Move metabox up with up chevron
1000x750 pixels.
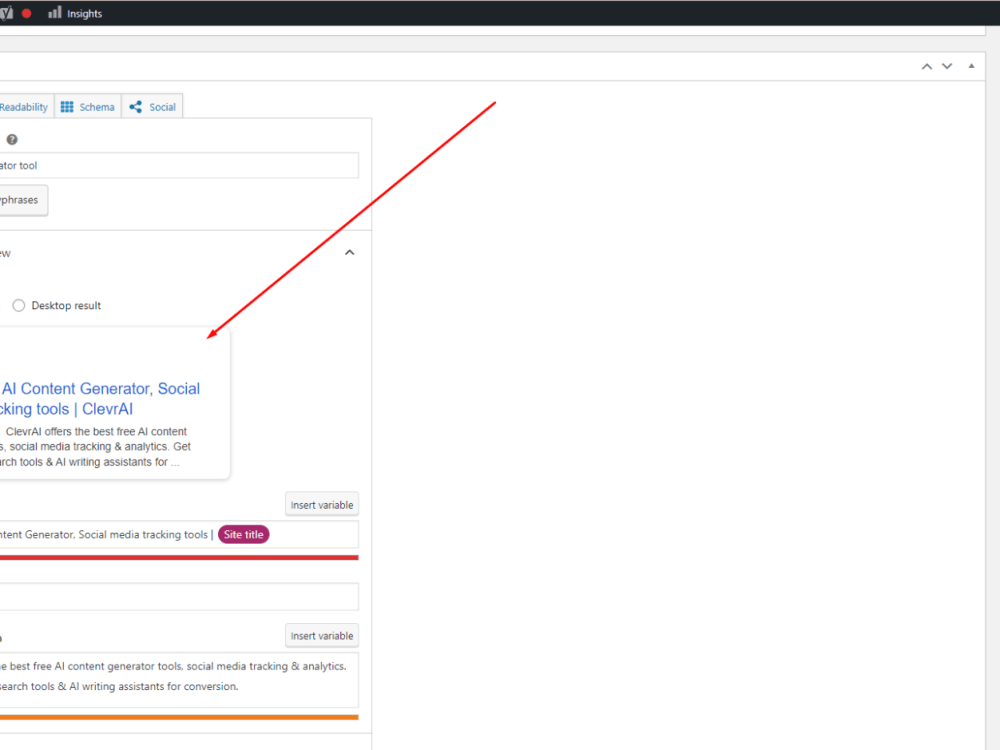(x=927, y=66)
